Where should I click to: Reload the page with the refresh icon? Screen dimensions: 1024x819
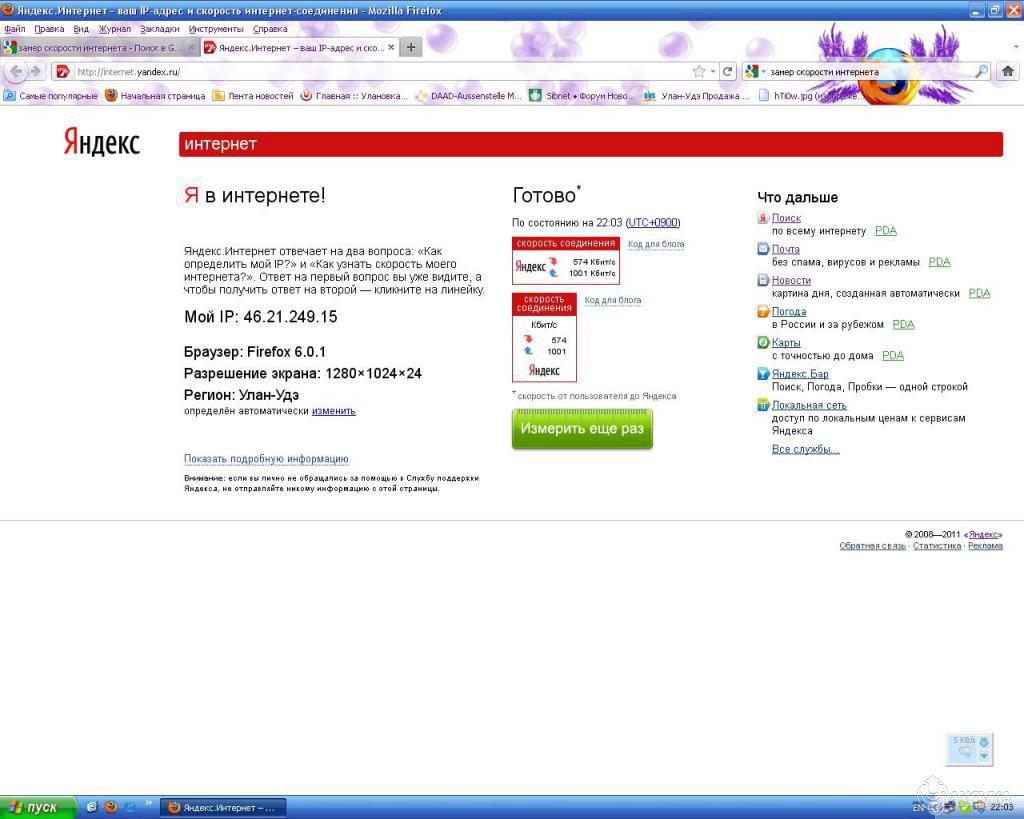pyautogui.click(x=728, y=71)
